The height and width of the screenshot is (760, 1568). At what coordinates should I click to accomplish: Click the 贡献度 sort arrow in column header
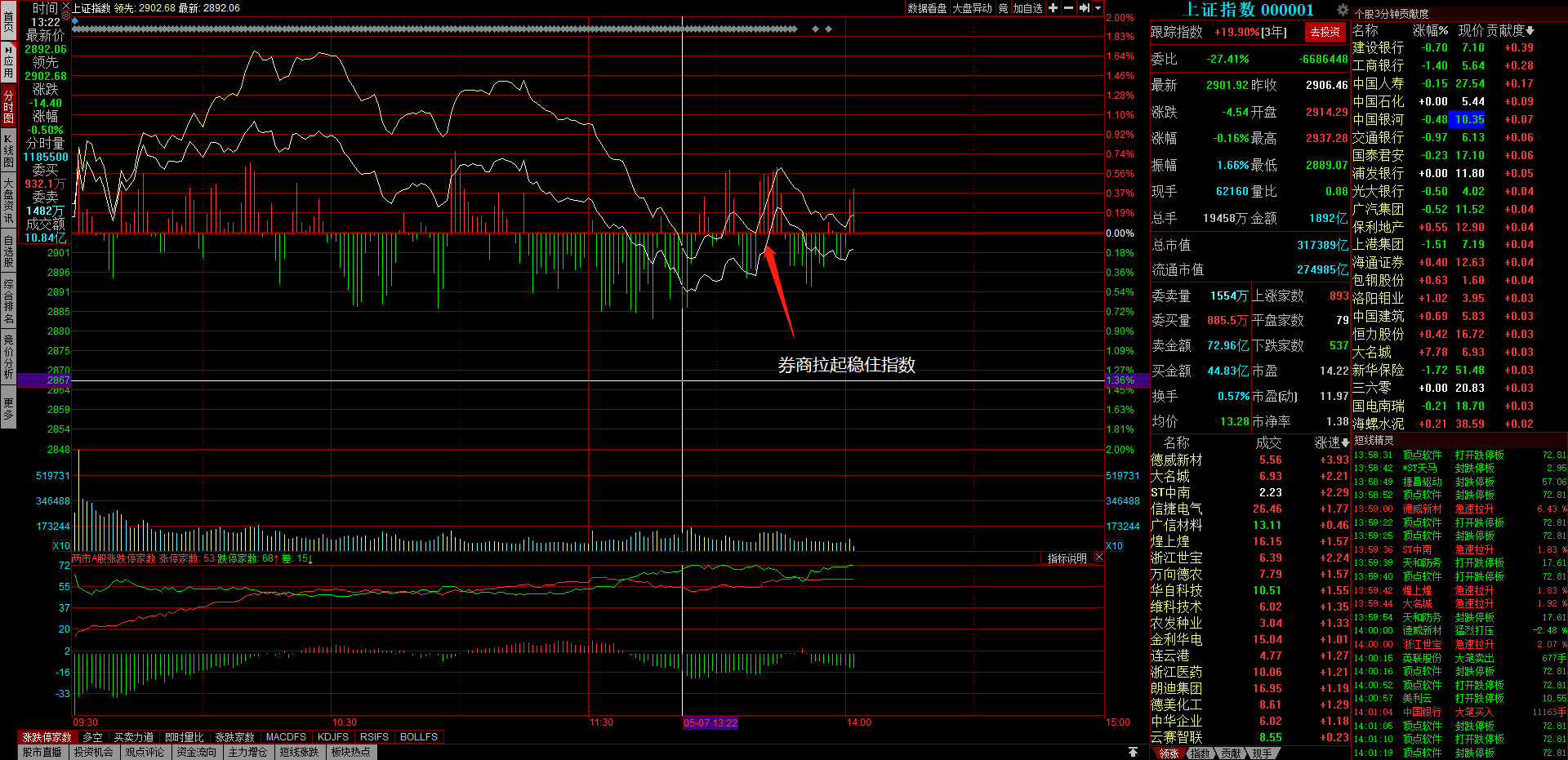pyautogui.click(x=1530, y=31)
